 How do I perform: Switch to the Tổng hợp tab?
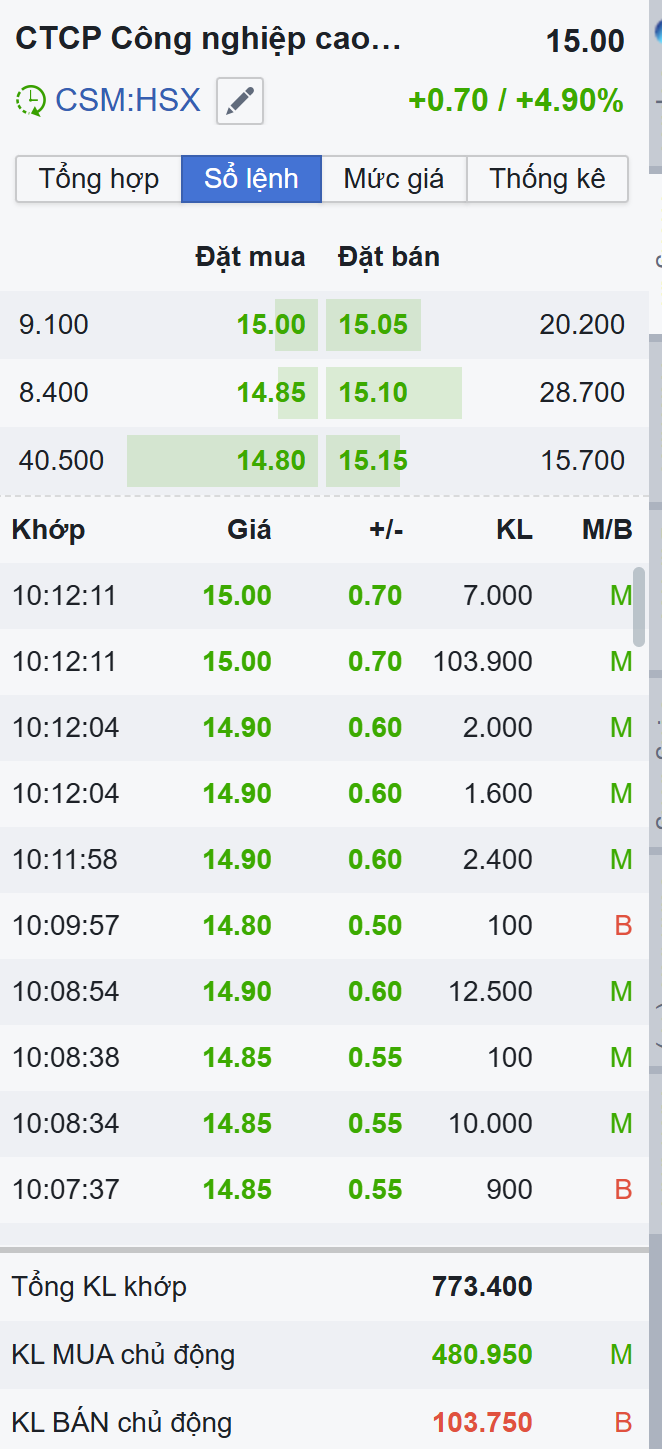point(99,179)
